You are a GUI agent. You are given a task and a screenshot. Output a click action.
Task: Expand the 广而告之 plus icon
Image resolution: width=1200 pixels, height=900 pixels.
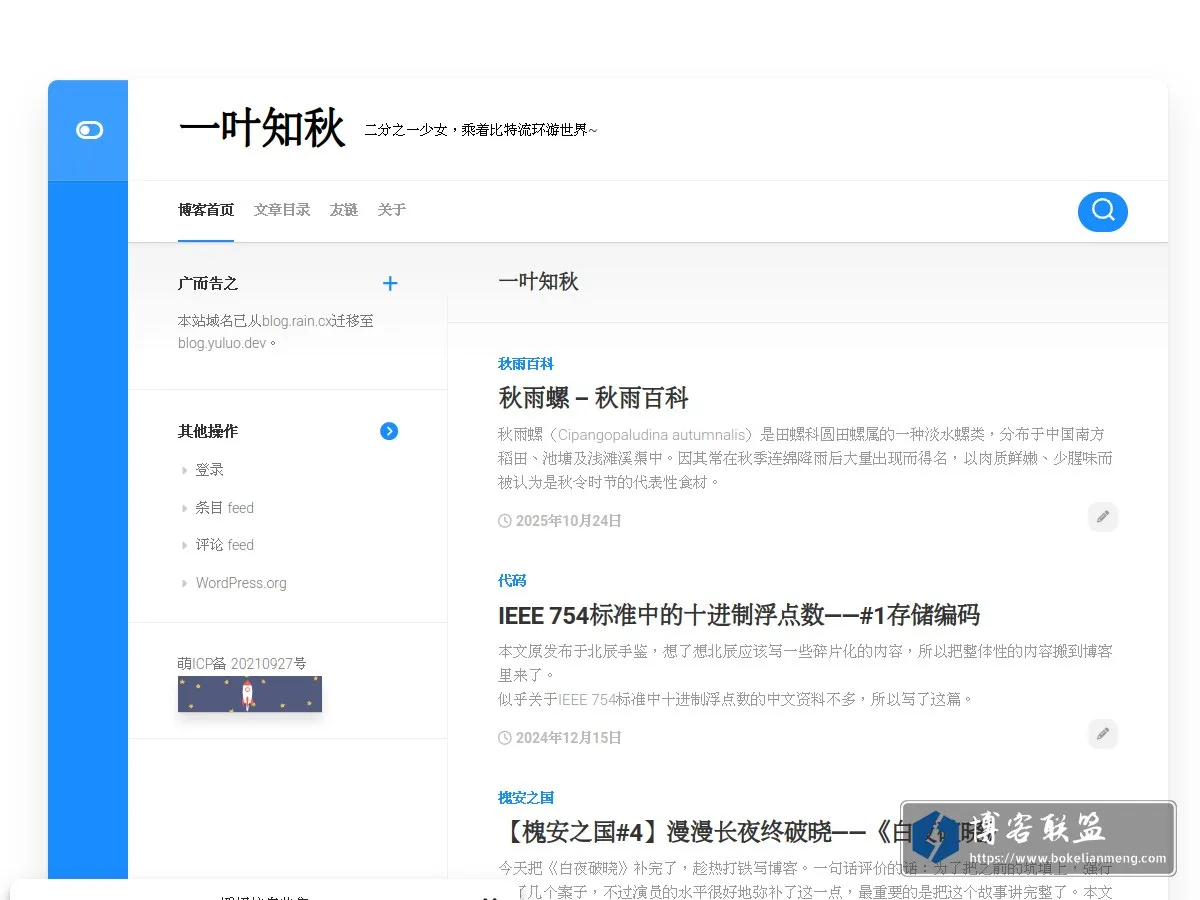[390, 284]
